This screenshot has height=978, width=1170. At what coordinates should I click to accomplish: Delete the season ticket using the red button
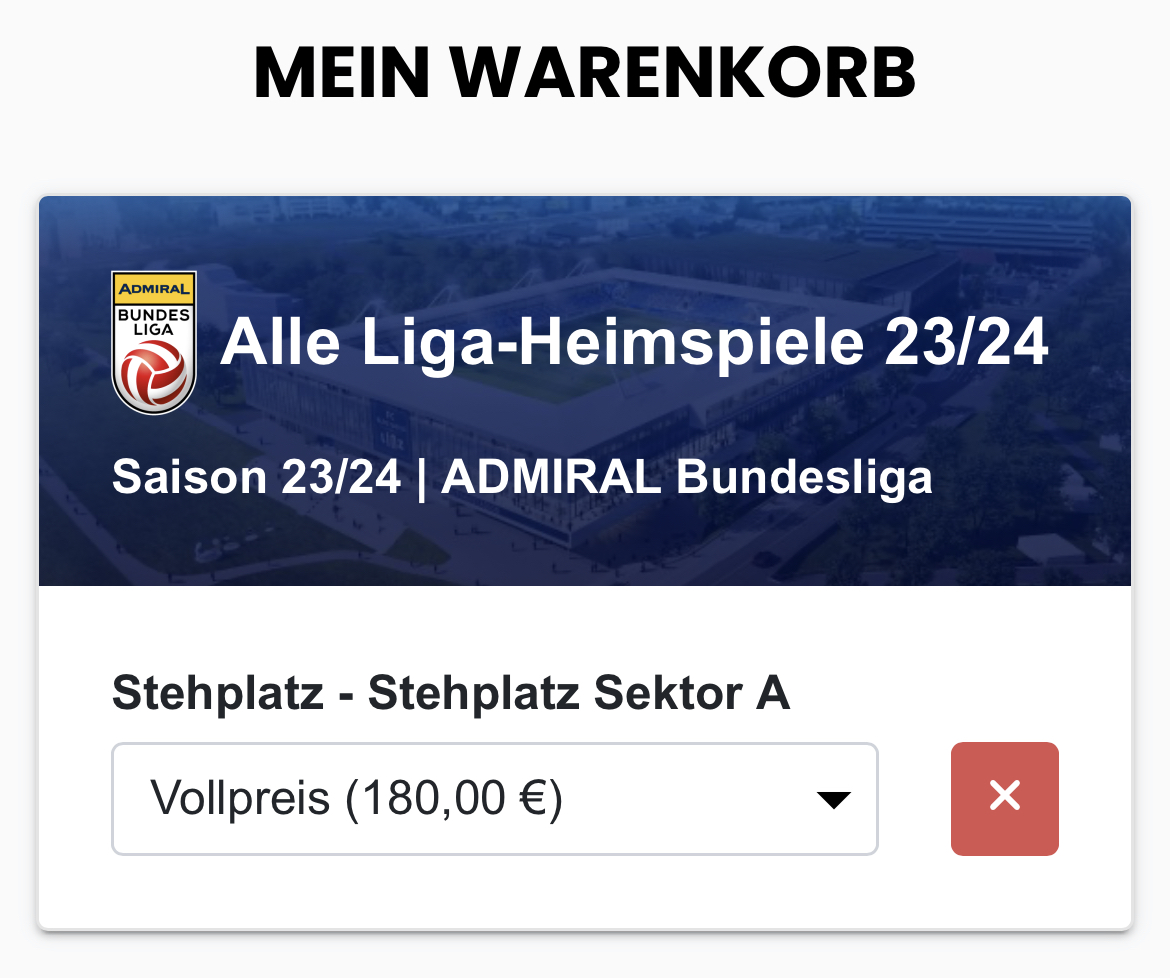pyautogui.click(x=1004, y=798)
